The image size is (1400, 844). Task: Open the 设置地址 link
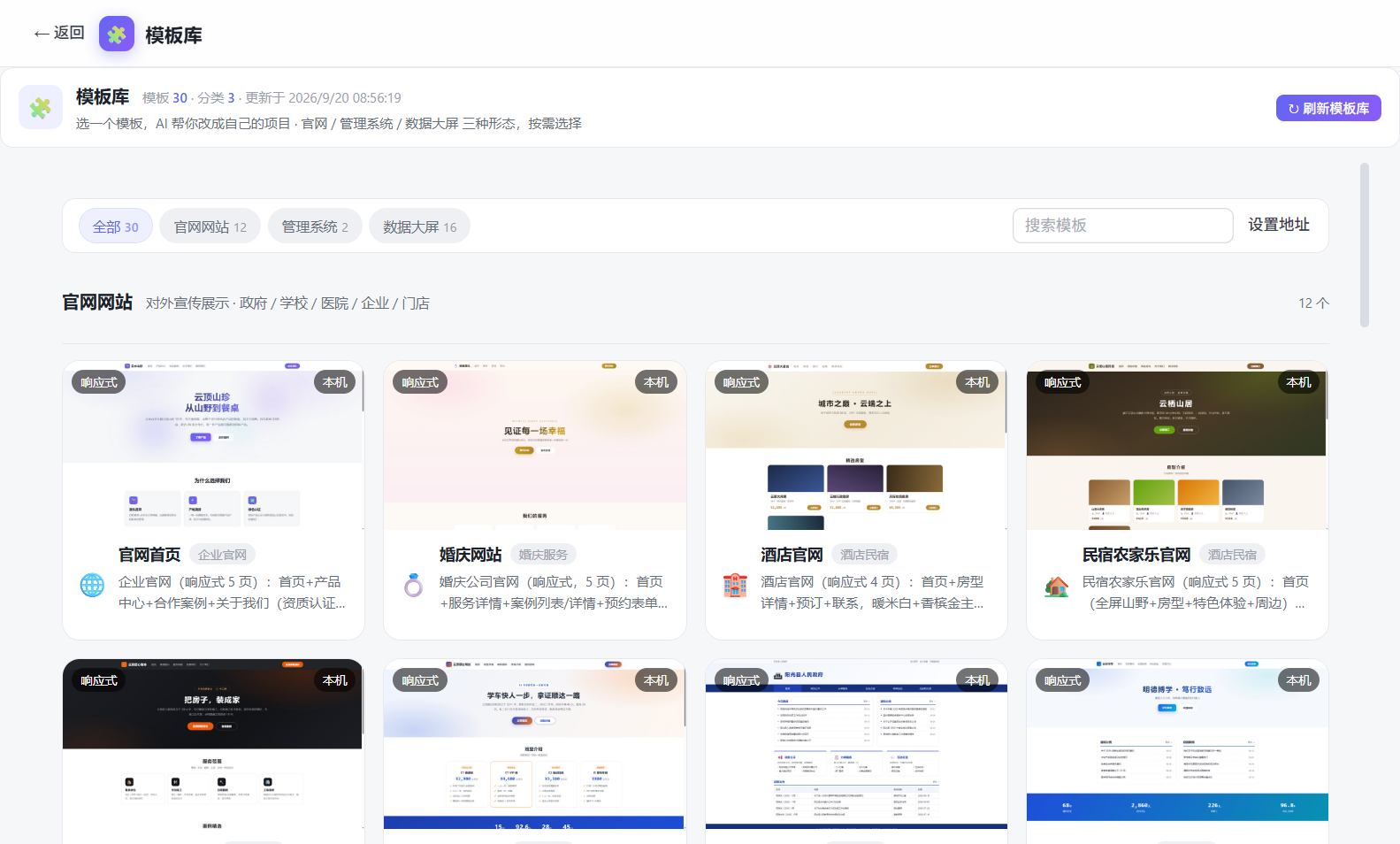[1279, 225]
